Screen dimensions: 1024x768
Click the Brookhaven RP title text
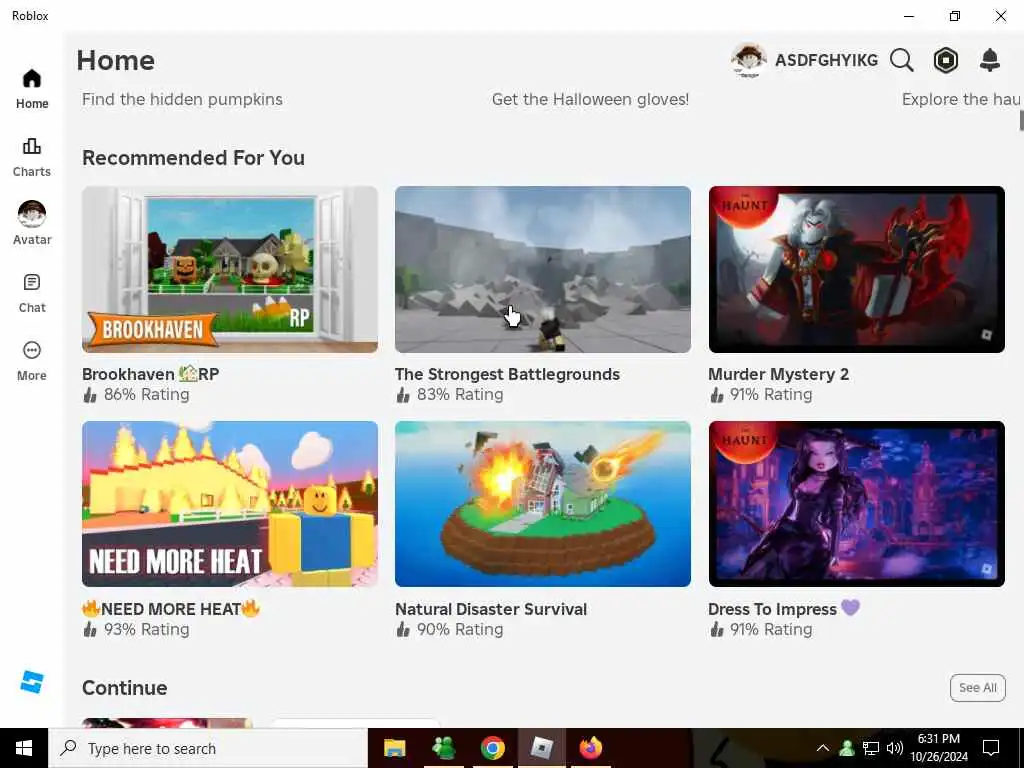coord(150,374)
